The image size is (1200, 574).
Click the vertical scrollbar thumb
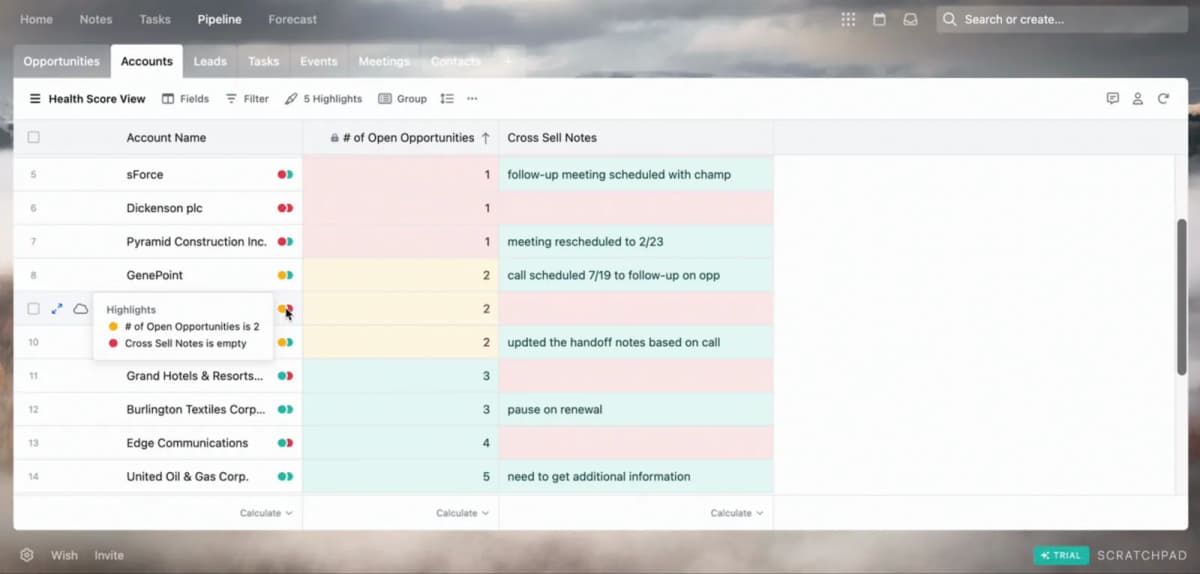[x=1182, y=295]
